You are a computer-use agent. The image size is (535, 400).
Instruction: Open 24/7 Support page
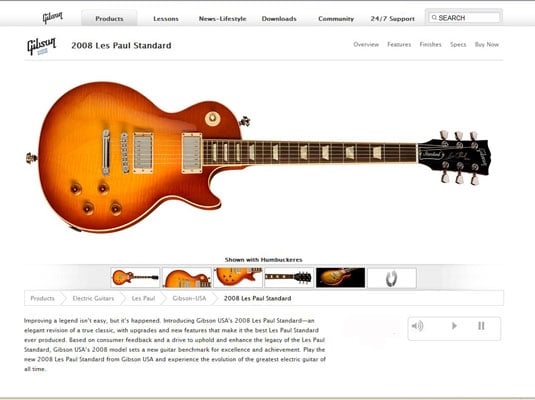(x=392, y=19)
